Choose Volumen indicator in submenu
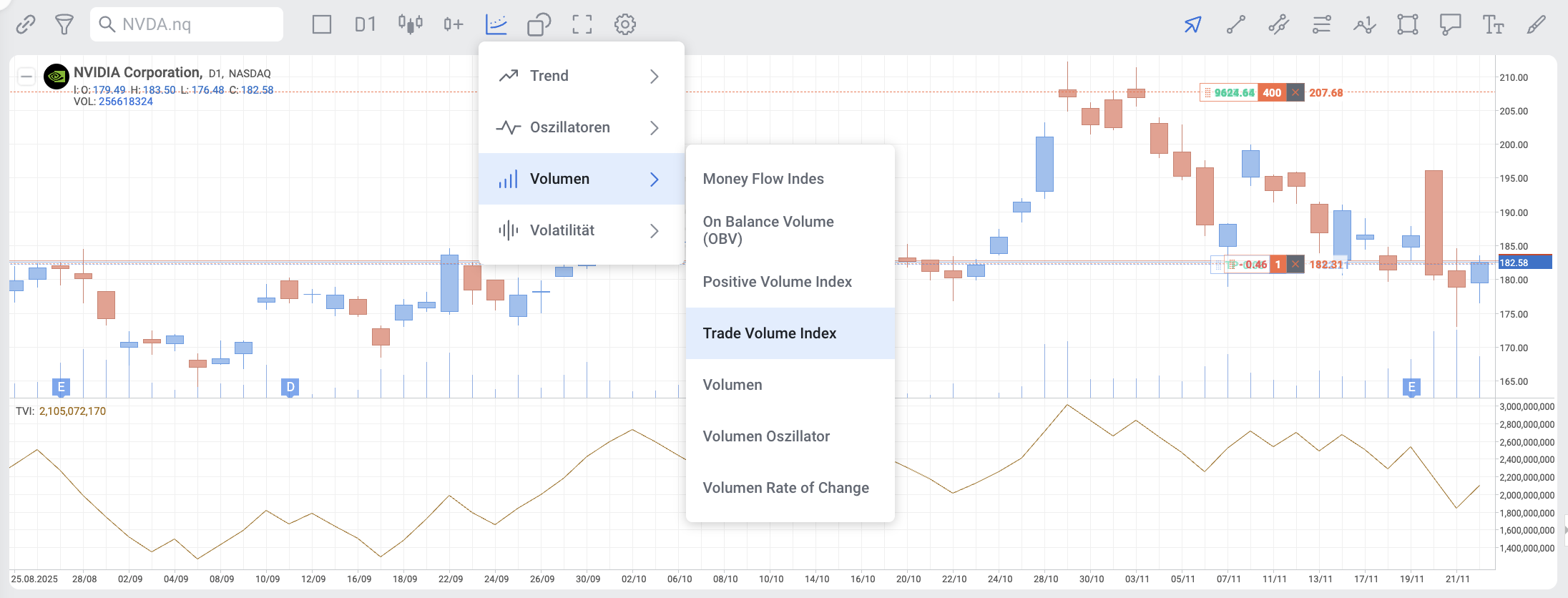The image size is (1568, 598). [x=790, y=385]
